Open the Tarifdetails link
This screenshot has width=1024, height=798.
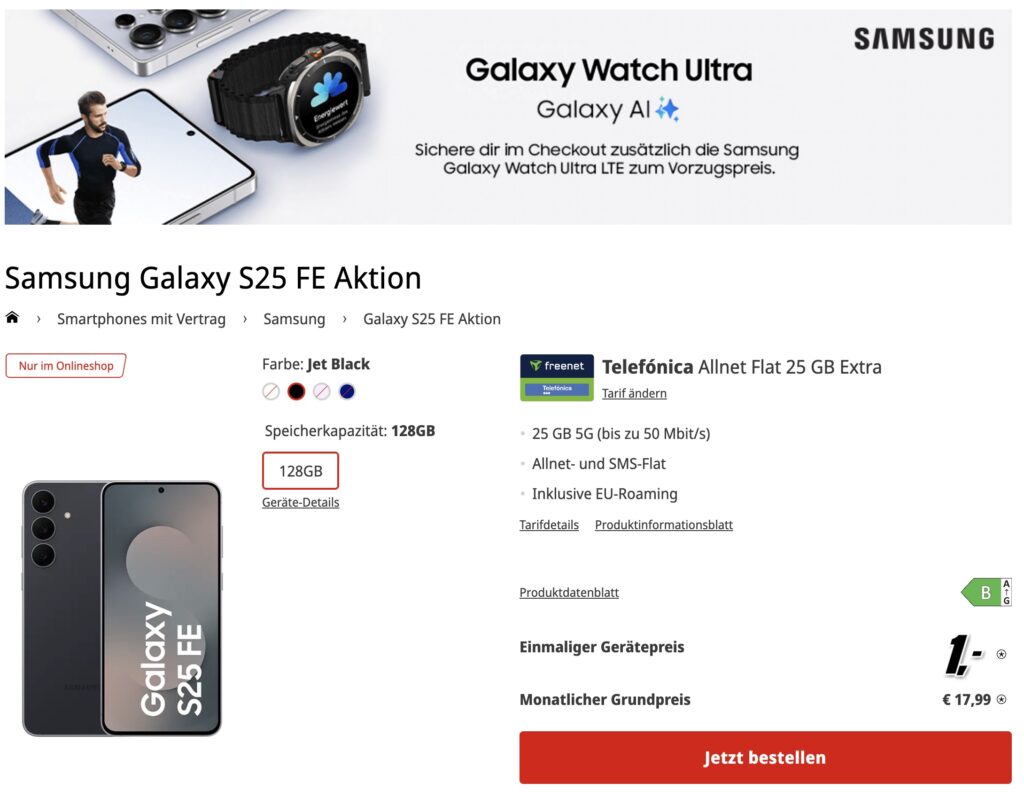(x=549, y=525)
